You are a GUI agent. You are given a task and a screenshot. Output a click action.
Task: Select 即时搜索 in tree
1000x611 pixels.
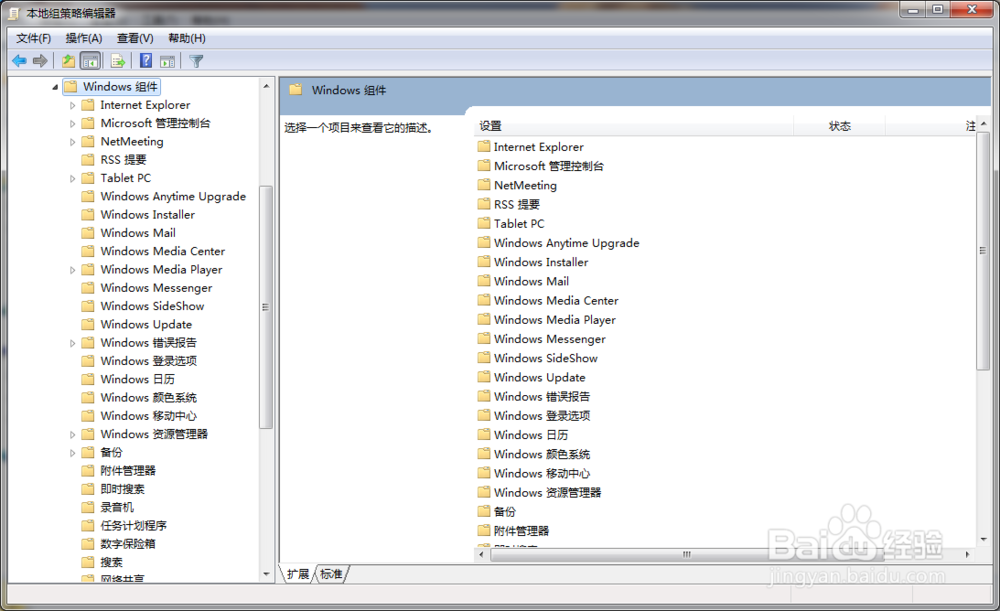[x=122, y=489]
